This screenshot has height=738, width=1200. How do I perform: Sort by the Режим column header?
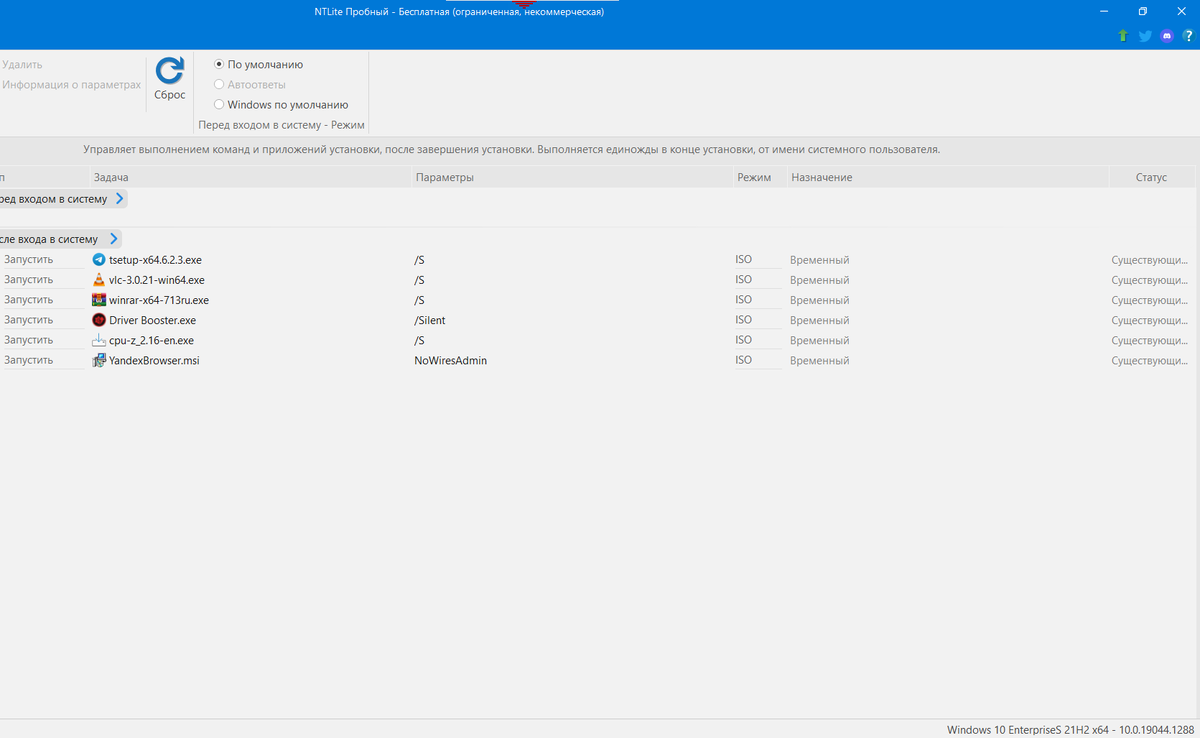point(758,177)
